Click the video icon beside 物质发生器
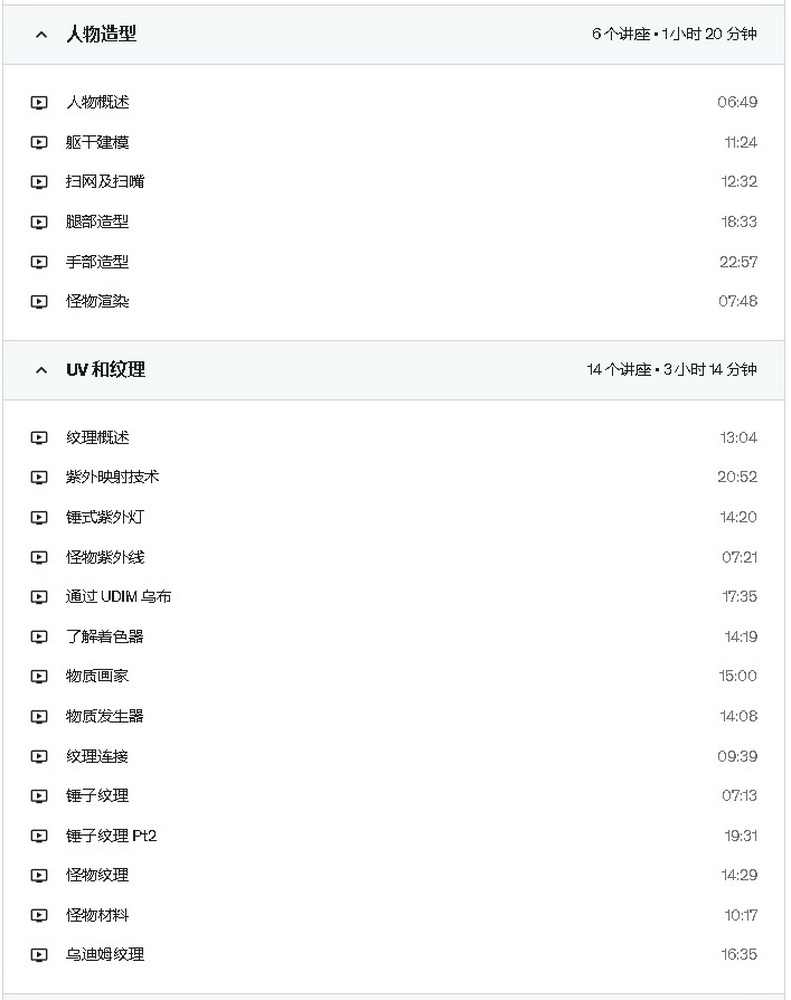The width and height of the screenshot is (791, 1000). pyautogui.click(x=39, y=716)
